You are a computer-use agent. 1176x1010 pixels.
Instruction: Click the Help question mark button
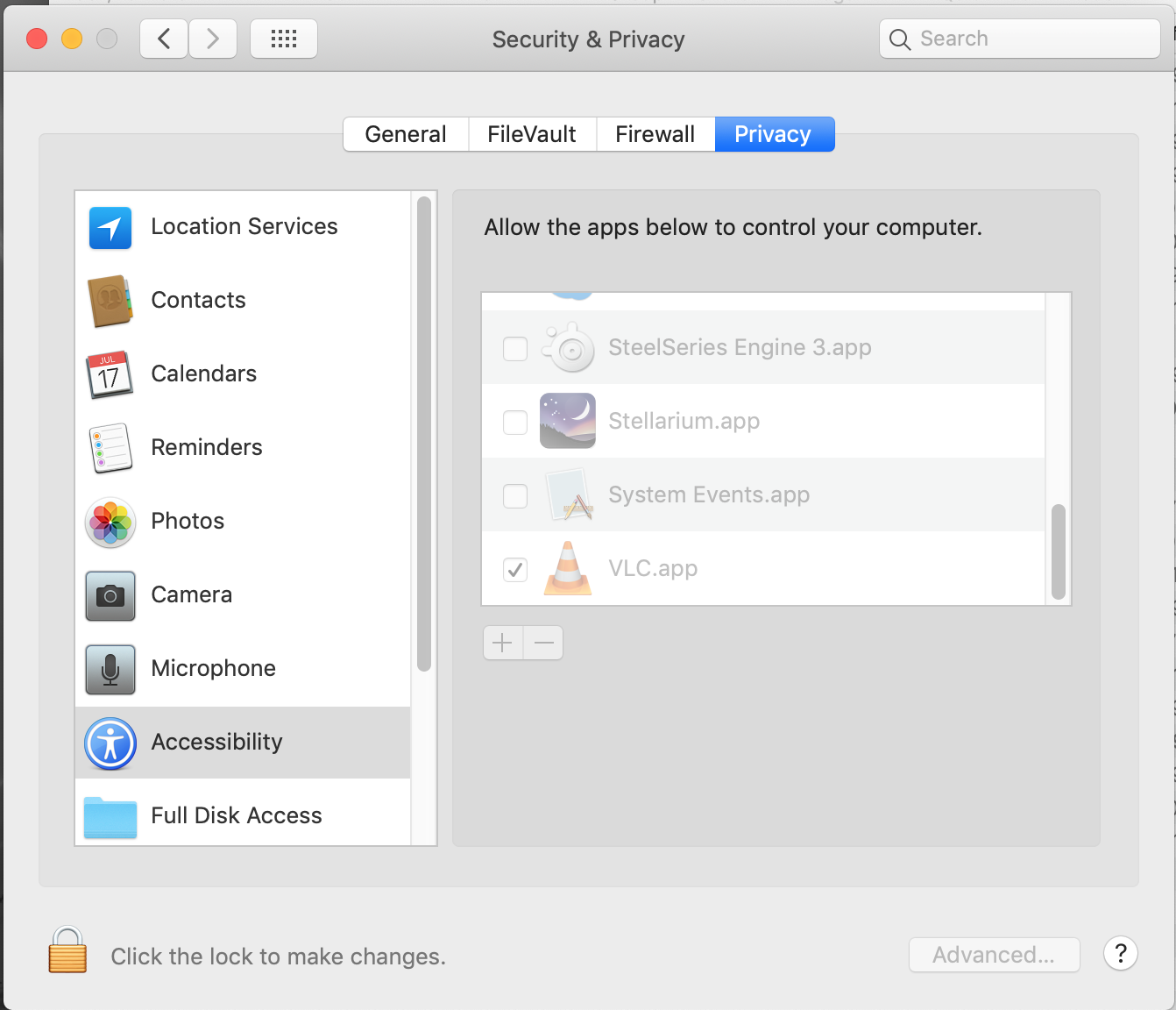tap(1120, 954)
